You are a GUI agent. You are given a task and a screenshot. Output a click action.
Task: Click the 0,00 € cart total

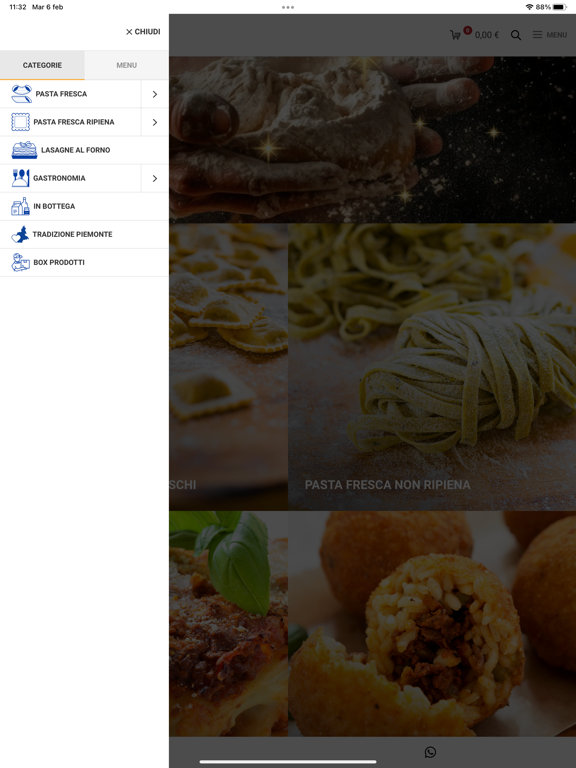click(487, 35)
